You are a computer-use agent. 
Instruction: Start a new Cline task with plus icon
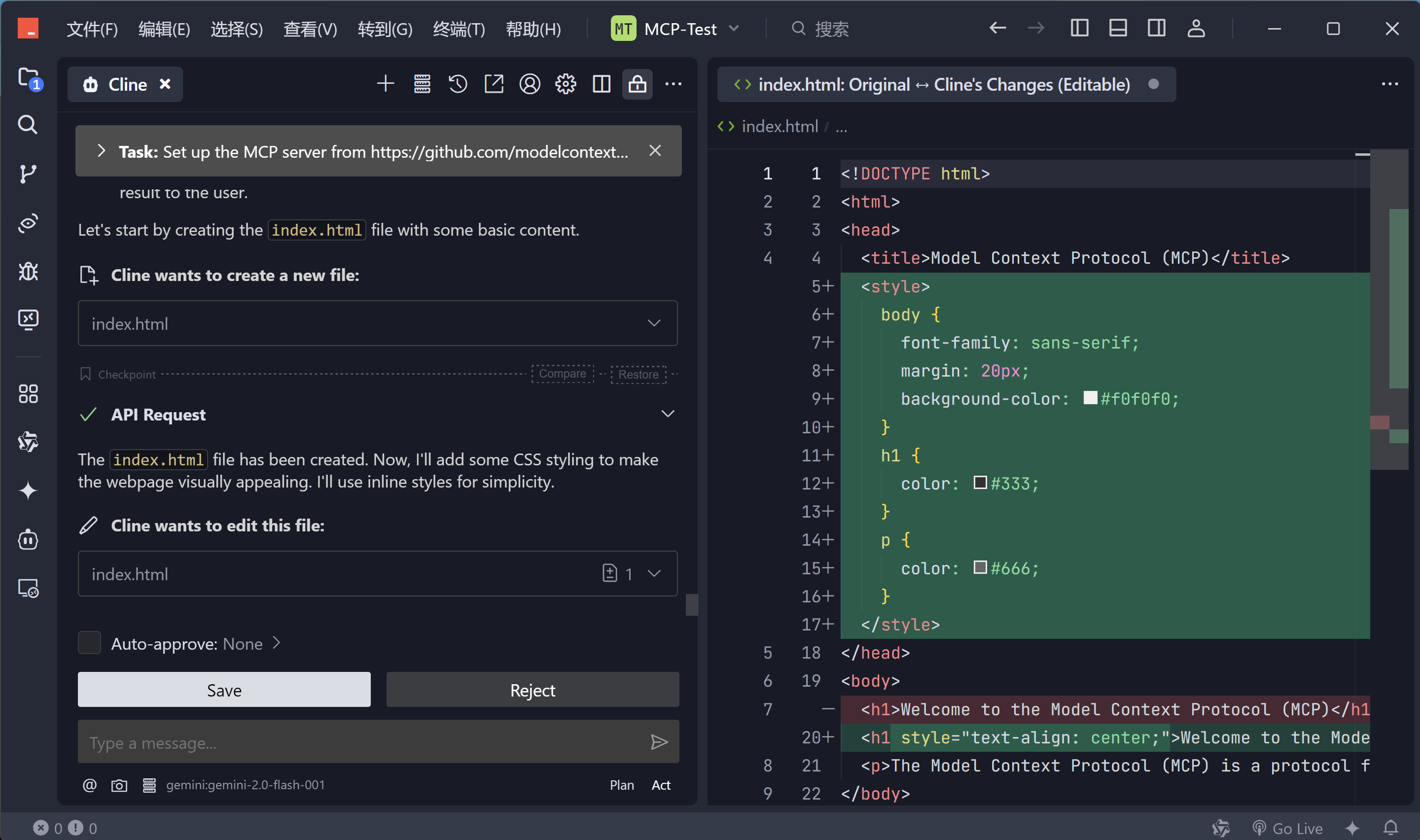pyautogui.click(x=386, y=84)
